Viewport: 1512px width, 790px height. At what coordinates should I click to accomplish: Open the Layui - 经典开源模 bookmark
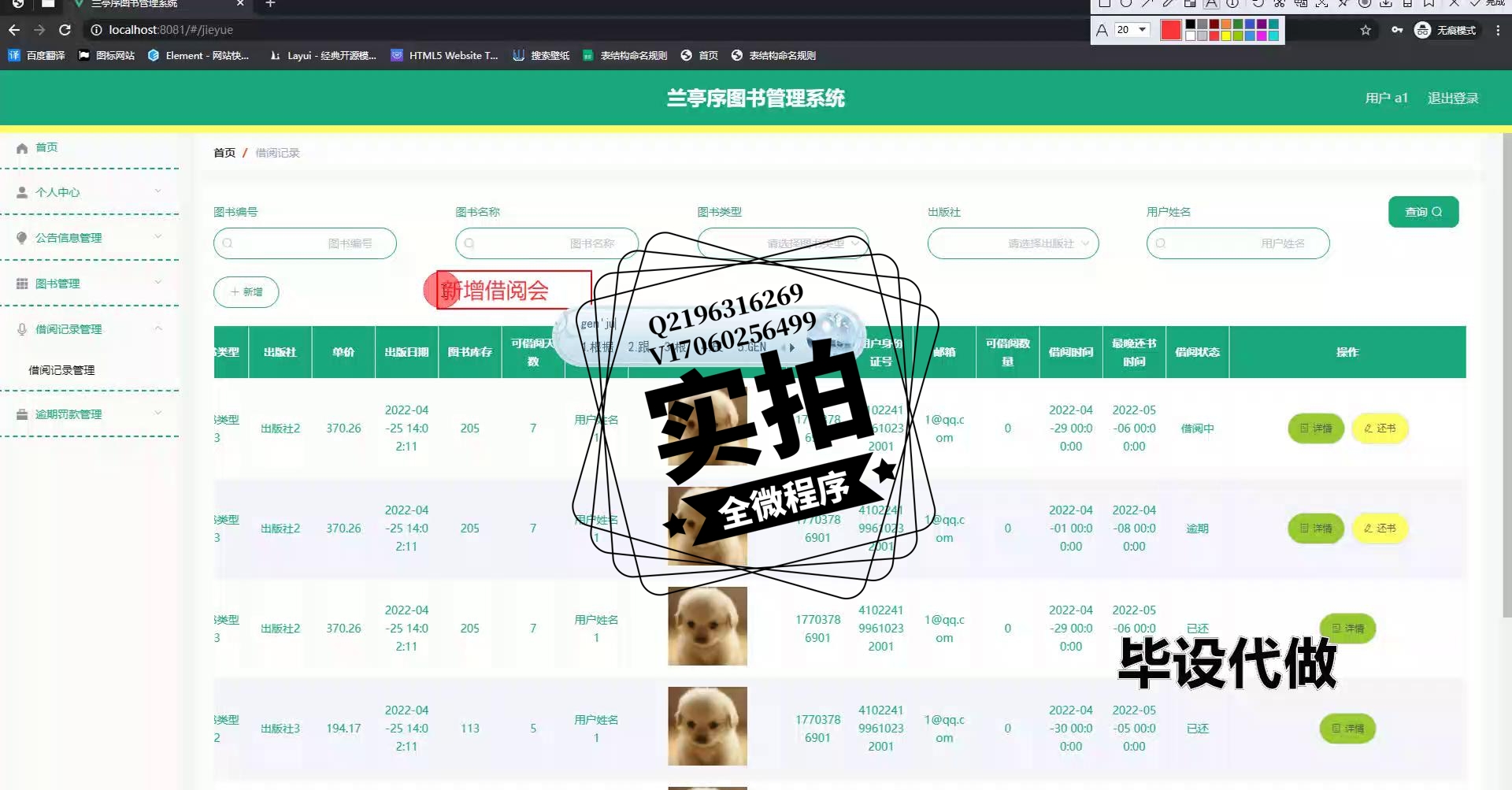[323, 55]
